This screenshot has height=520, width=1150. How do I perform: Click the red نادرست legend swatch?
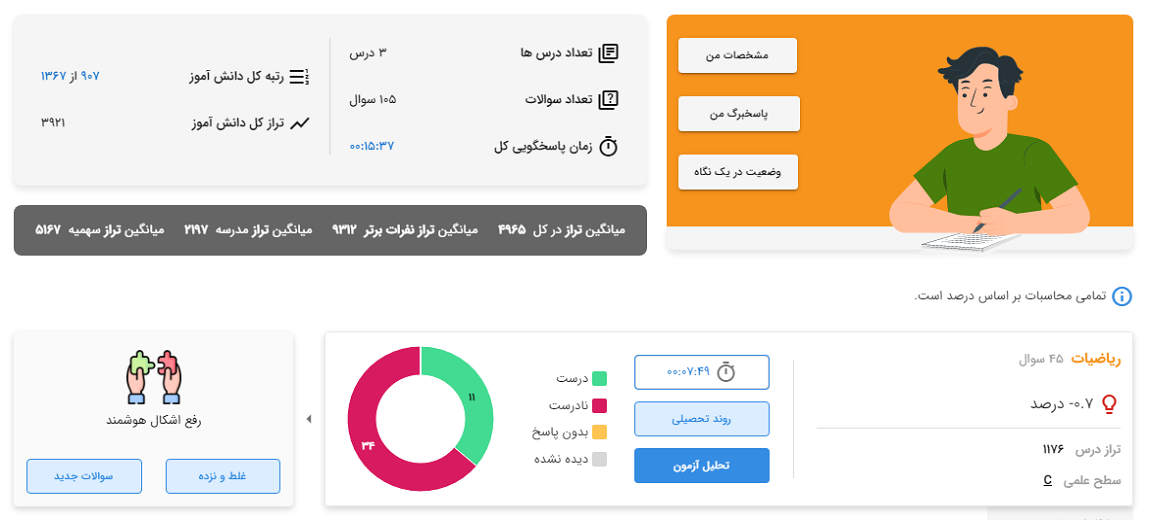(599, 406)
